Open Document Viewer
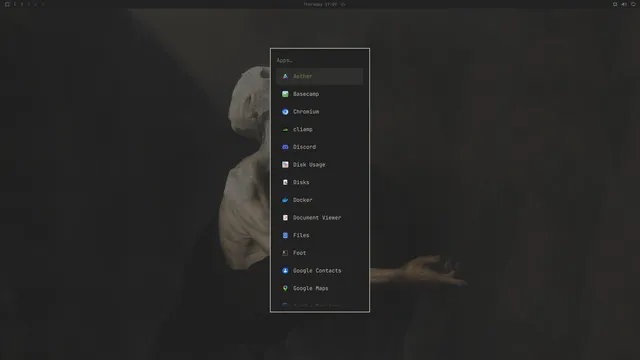Image resolution: width=640 pixels, height=360 pixels. click(319, 218)
